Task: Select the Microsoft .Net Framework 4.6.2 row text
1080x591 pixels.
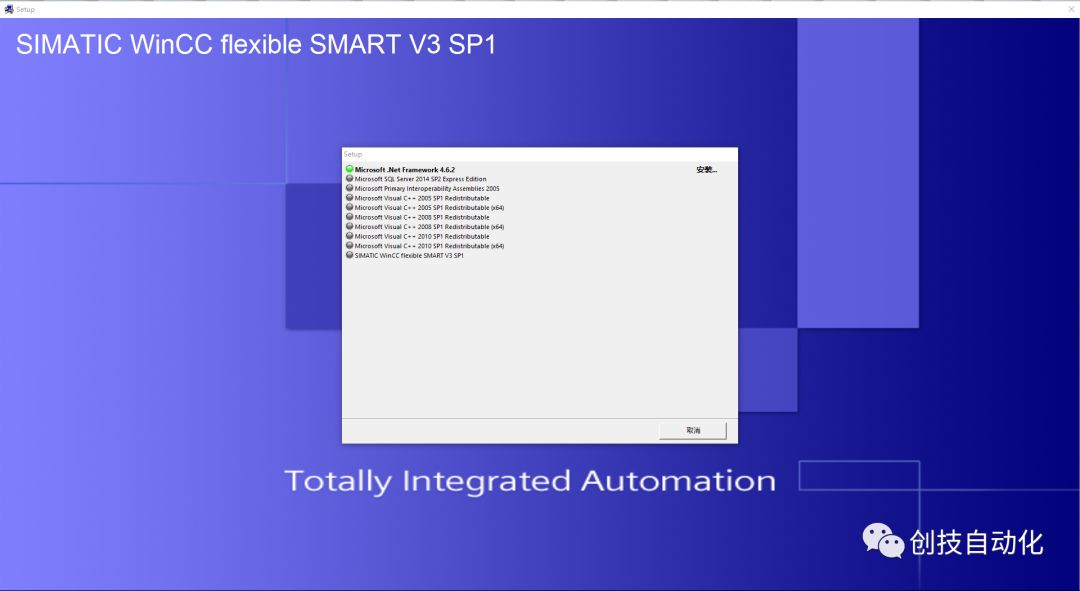Action: [x=404, y=169]
